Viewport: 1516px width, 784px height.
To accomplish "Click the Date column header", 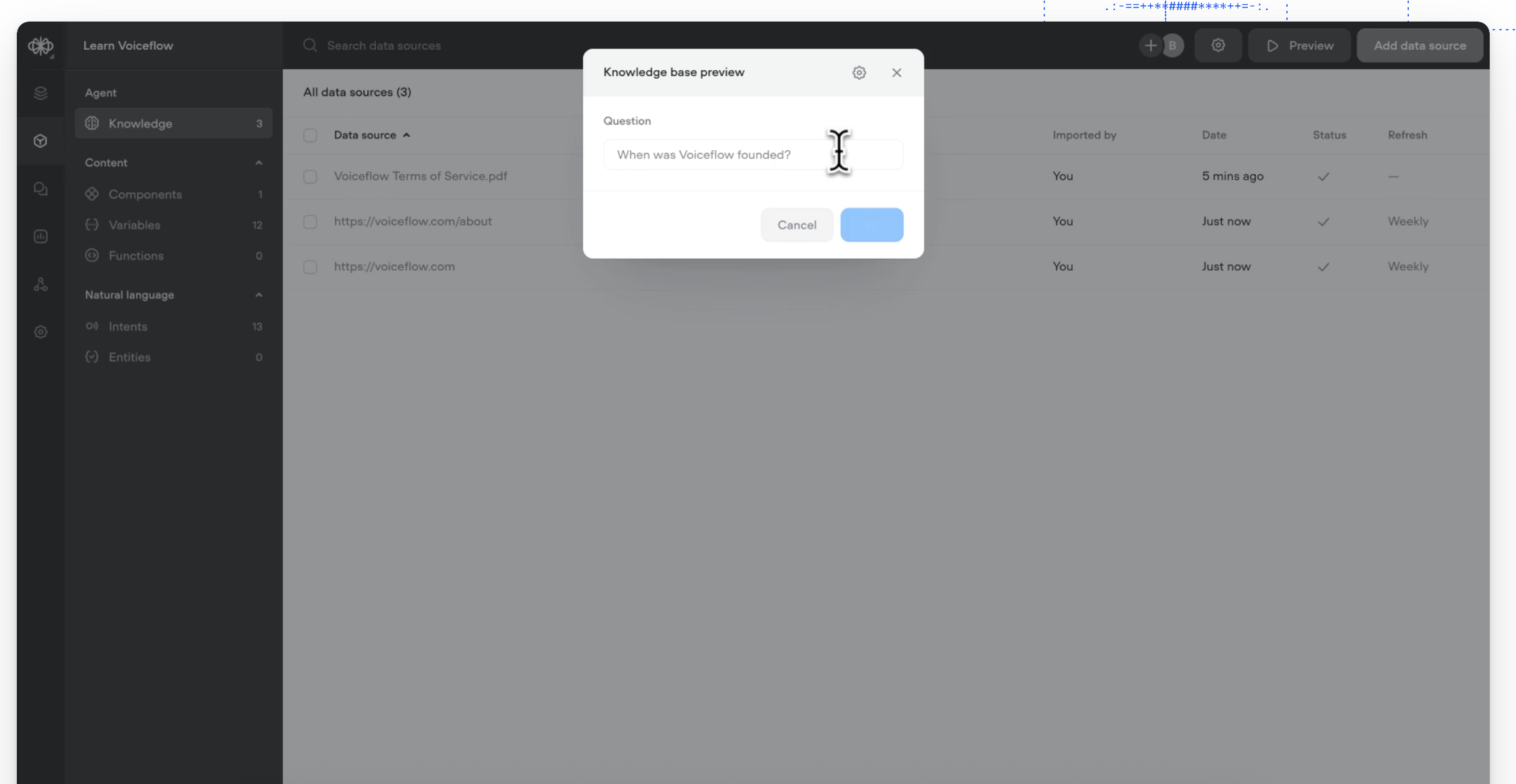I will click(x=1214, y=135).
